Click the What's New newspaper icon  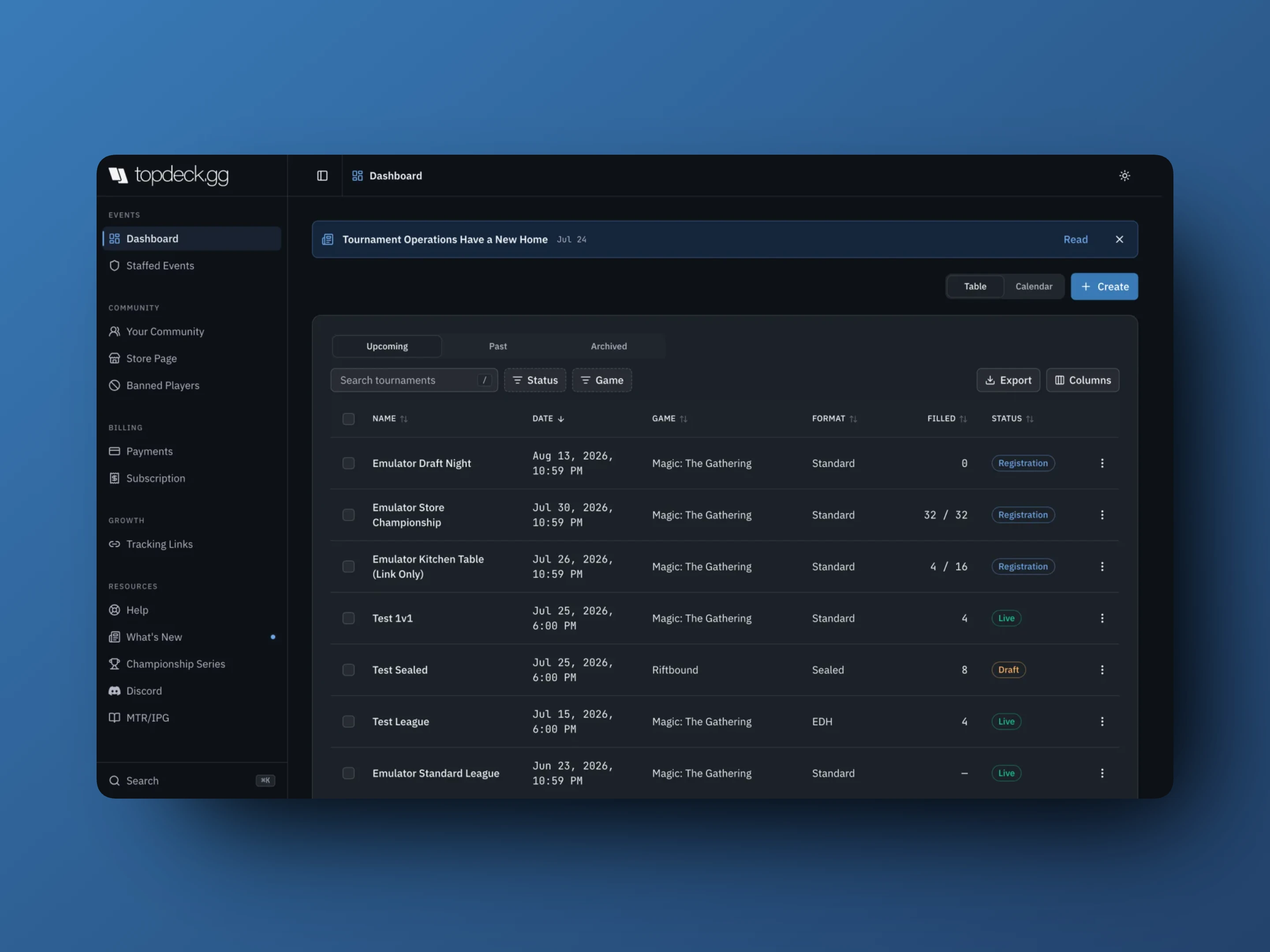[x=114, y=637]
